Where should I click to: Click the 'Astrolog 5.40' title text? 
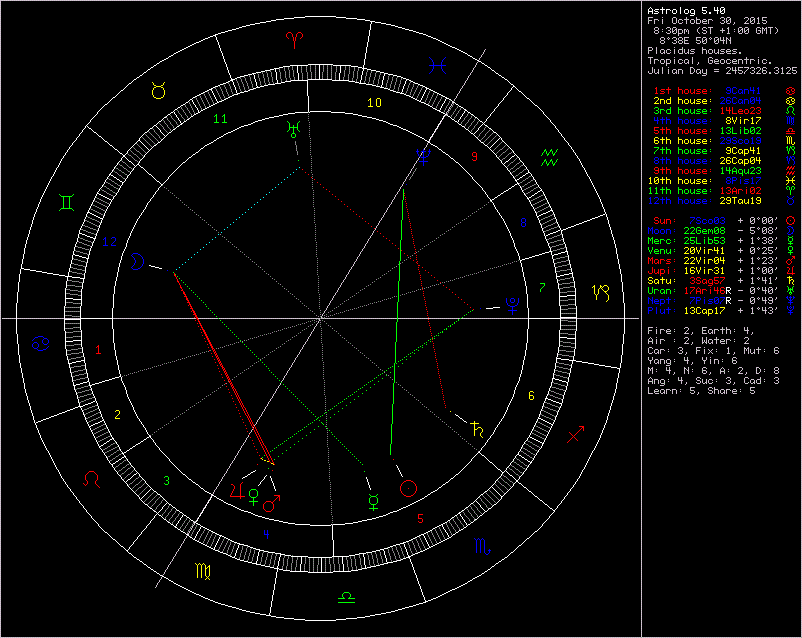tap(686, 10)
